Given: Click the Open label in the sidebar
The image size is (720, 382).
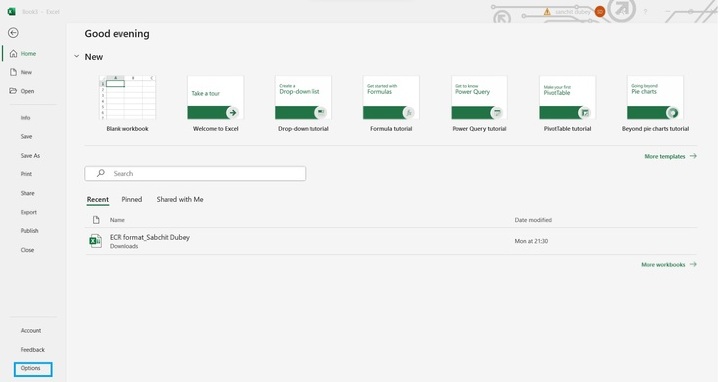Looking at the screenshot, I should tap(27, 91).
